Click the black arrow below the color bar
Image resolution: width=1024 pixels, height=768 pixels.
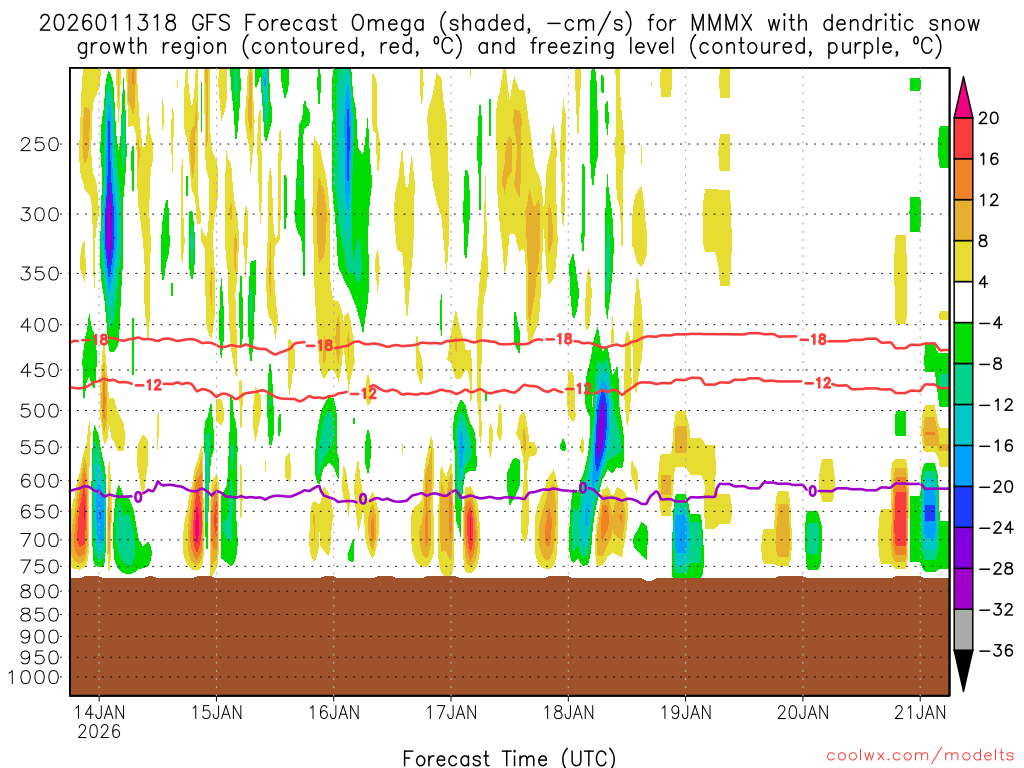964,670
